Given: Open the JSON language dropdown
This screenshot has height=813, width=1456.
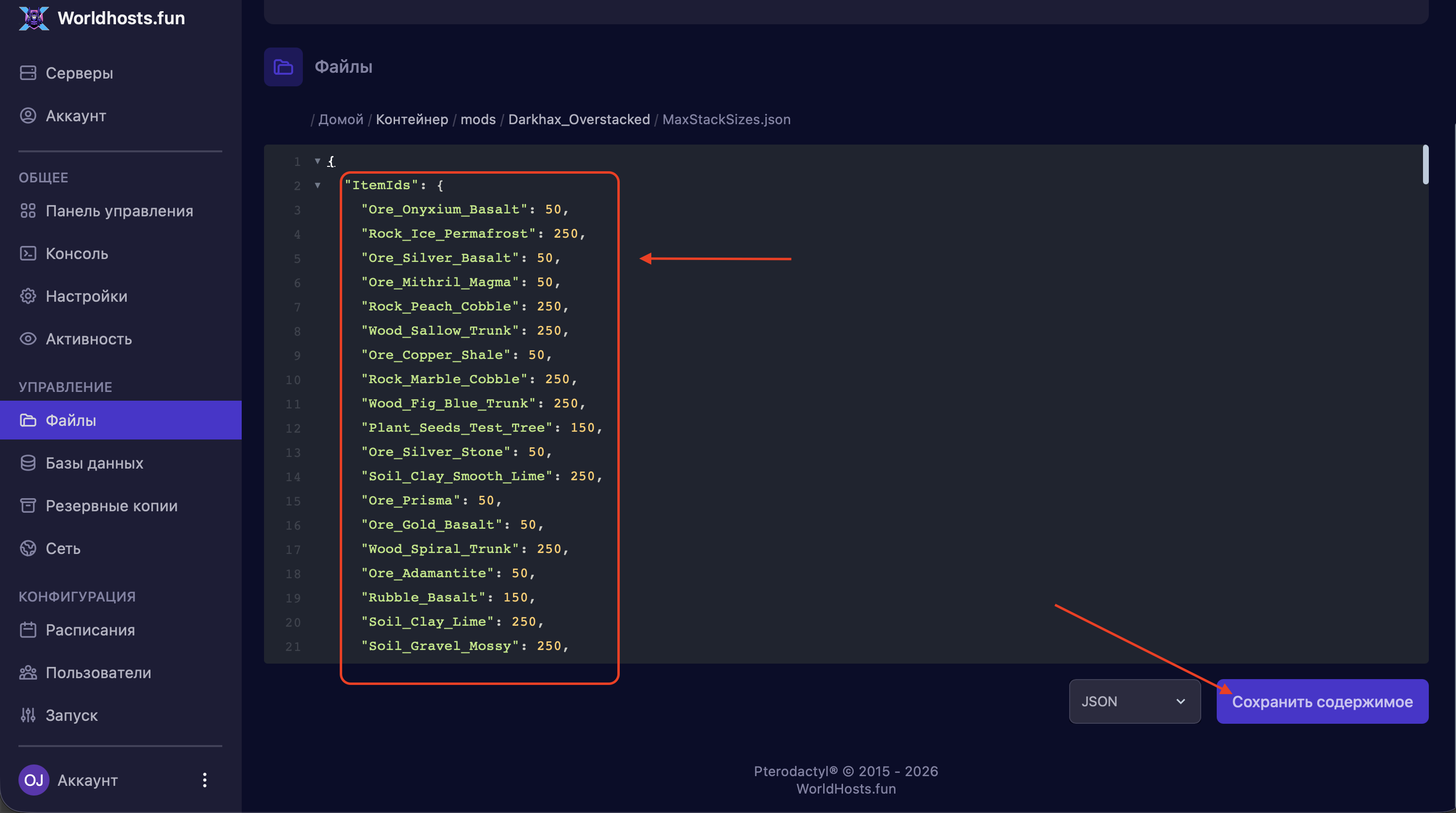Looking at the screenshot, I should coord(1134,701).
